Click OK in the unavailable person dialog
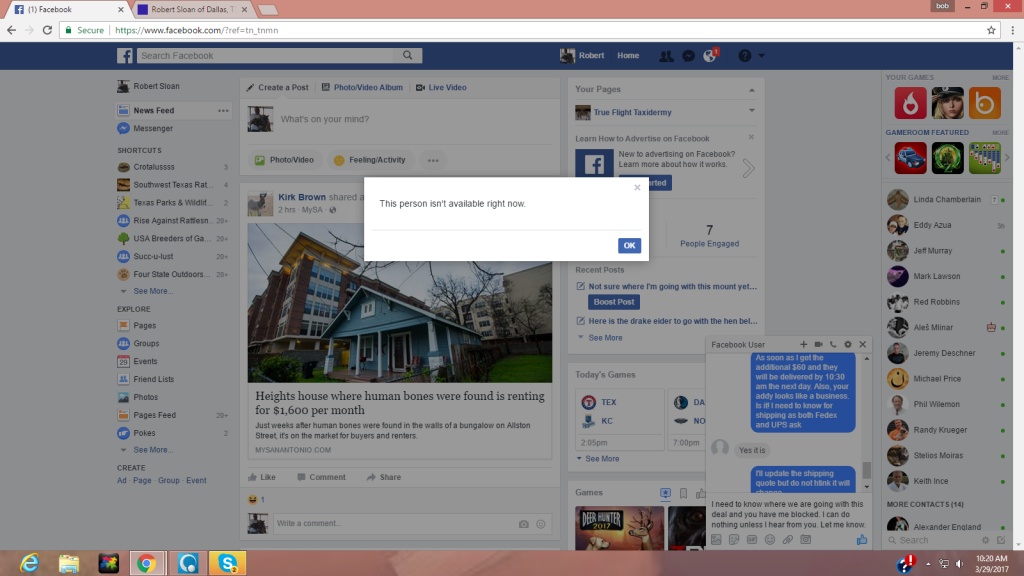 click(629, 246)
